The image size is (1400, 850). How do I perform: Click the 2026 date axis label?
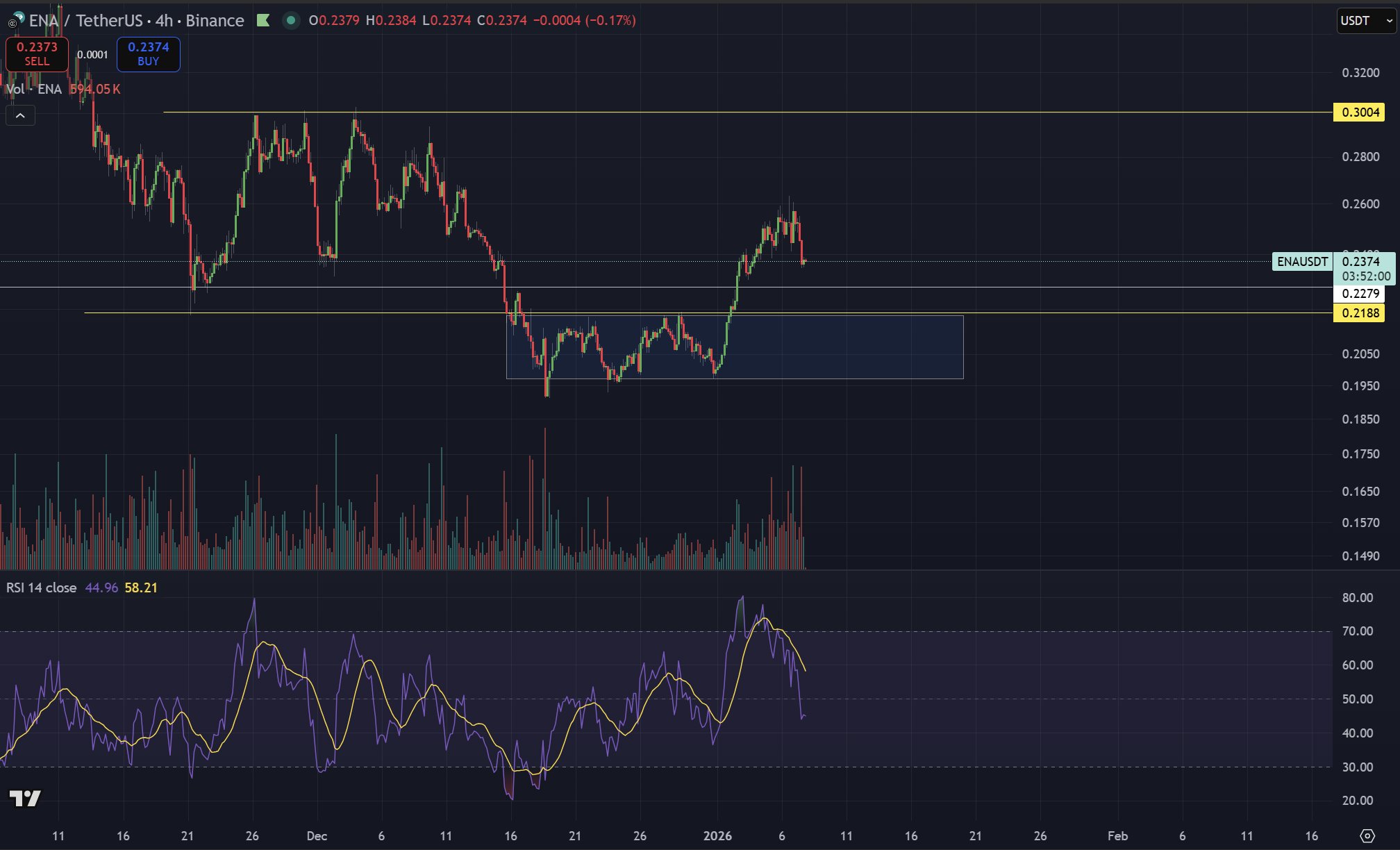coord(717,836)
